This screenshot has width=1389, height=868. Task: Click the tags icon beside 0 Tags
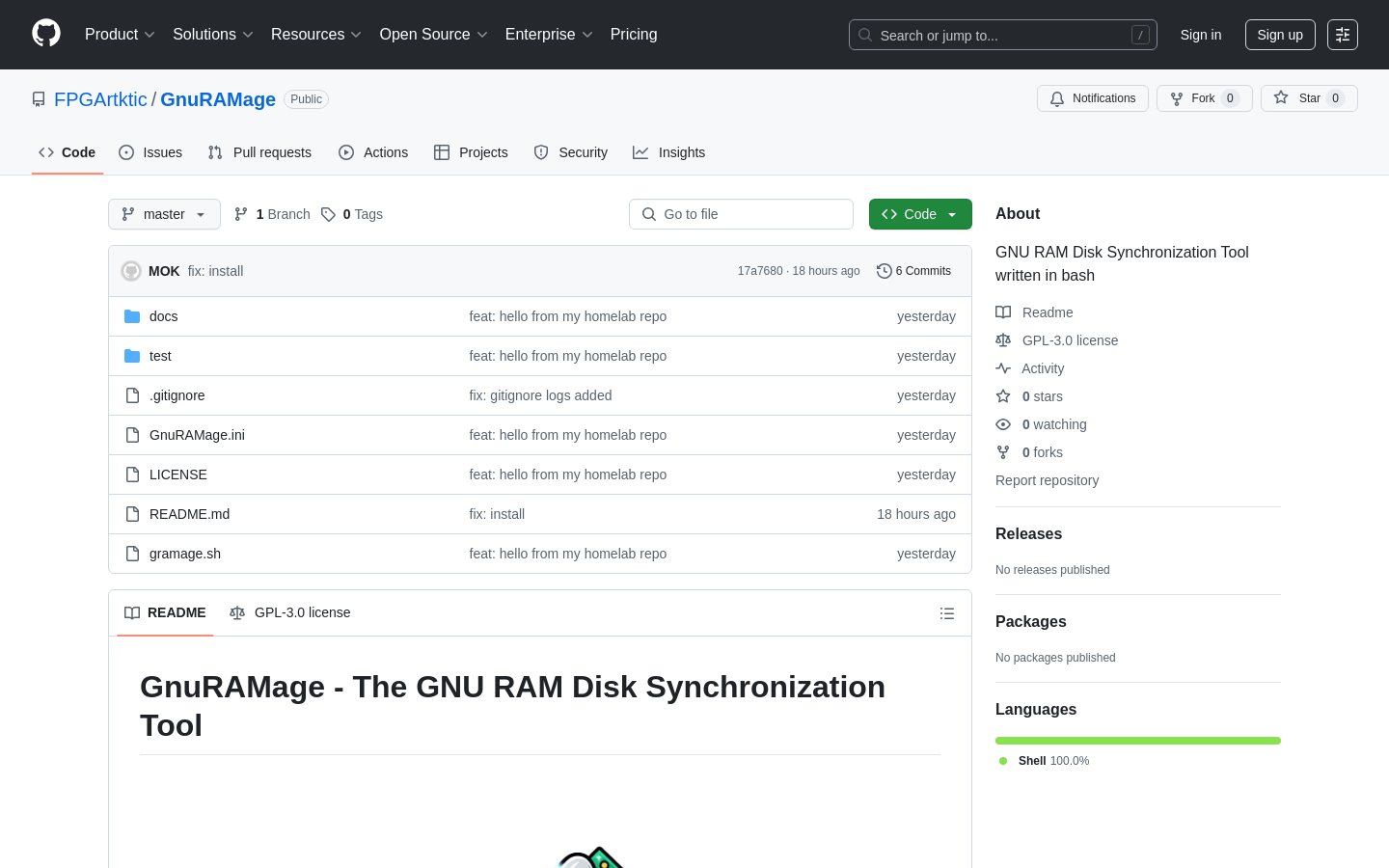pyautogui.click(x=328, y=214)
